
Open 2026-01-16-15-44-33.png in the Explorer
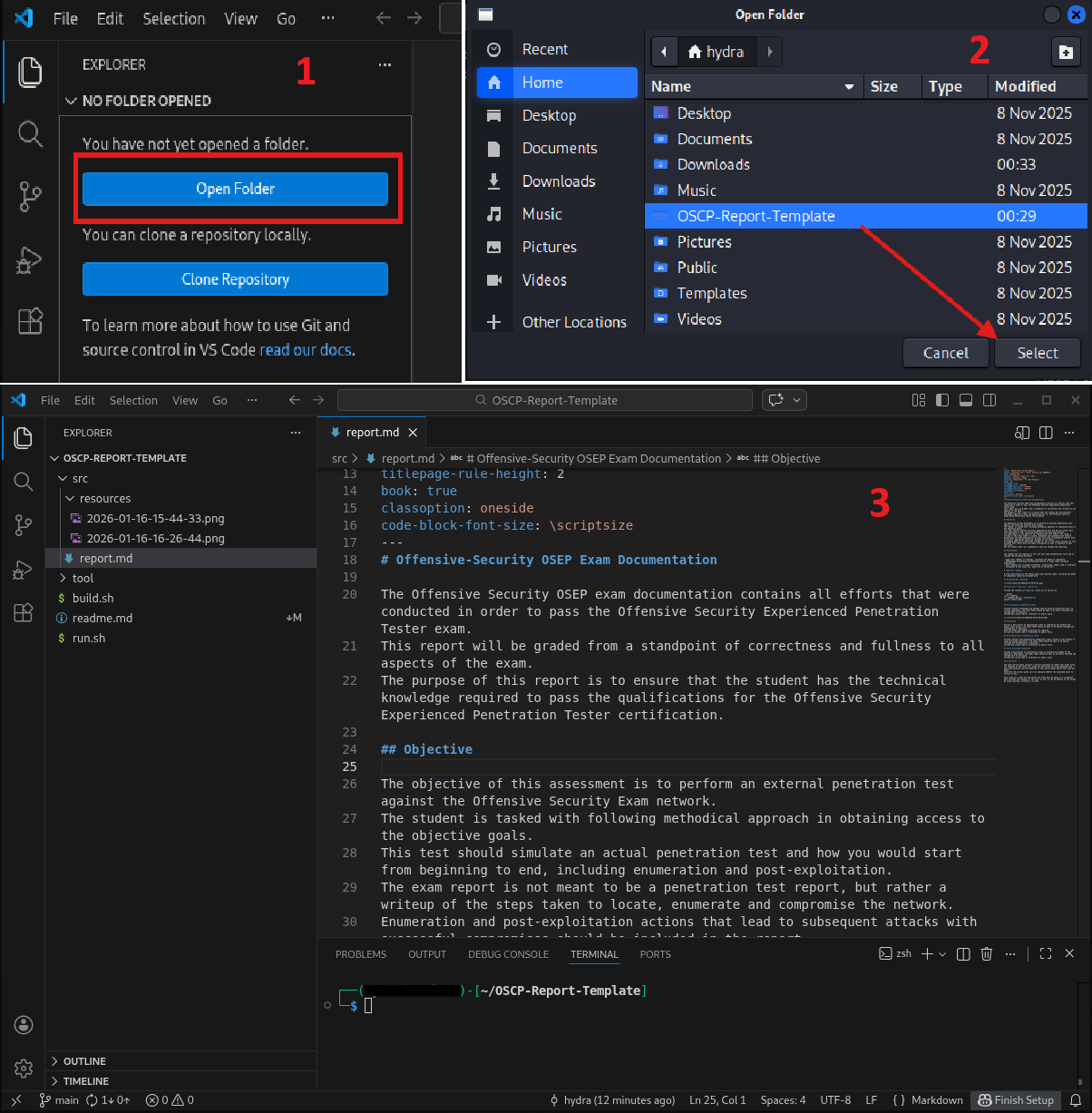point(181,518)
